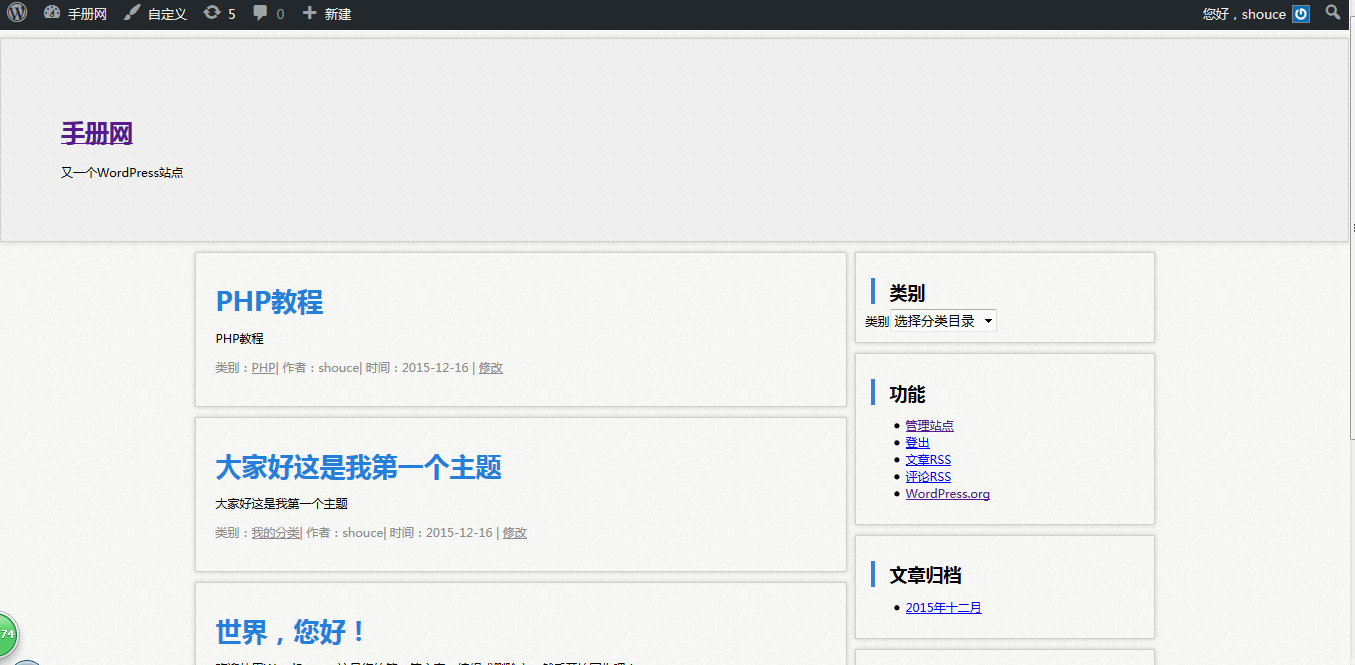Open the 您好，shouce account menu

pos(1244,14)
